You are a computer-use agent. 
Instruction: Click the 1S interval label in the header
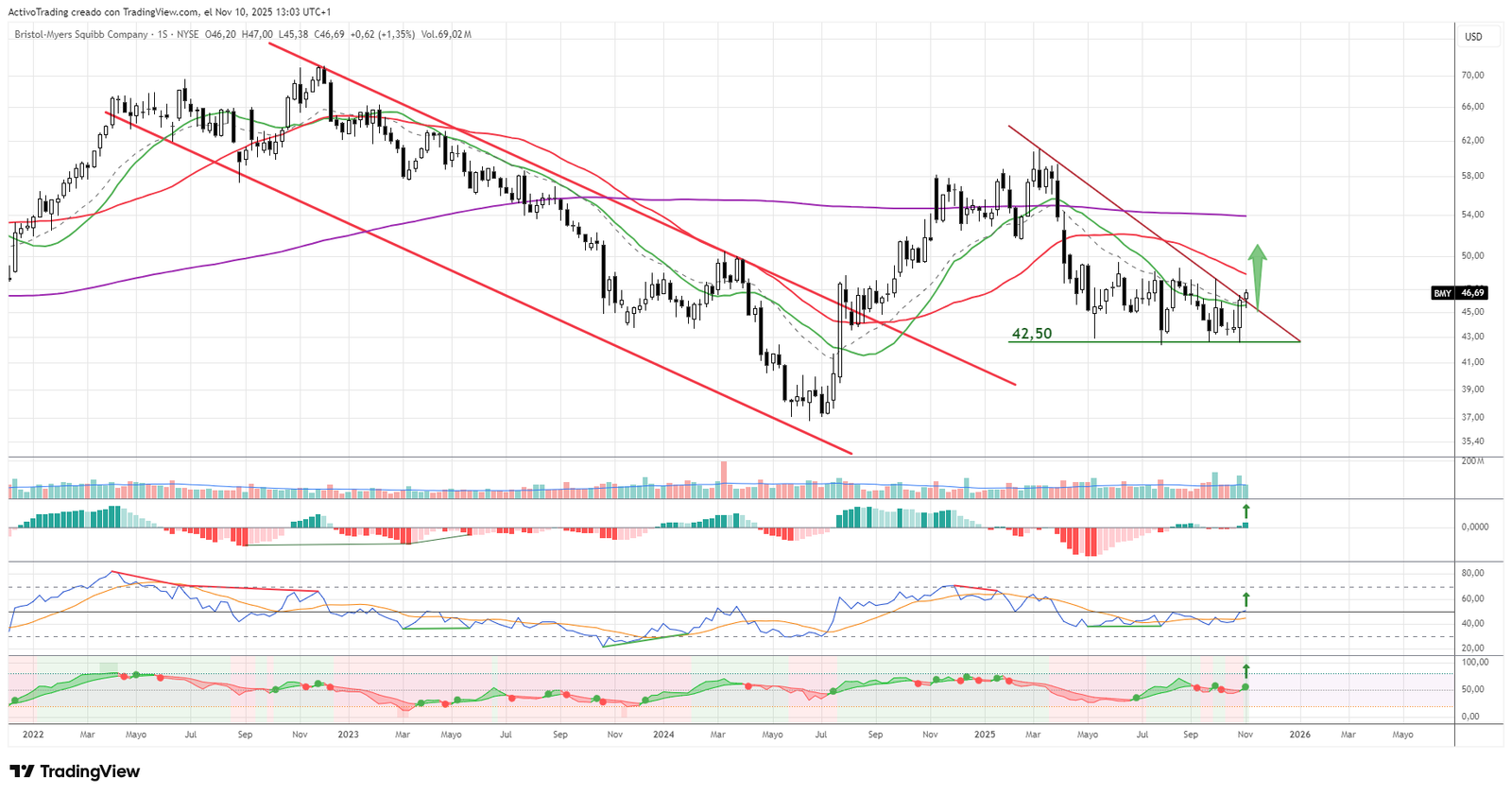tap(163, 35)
